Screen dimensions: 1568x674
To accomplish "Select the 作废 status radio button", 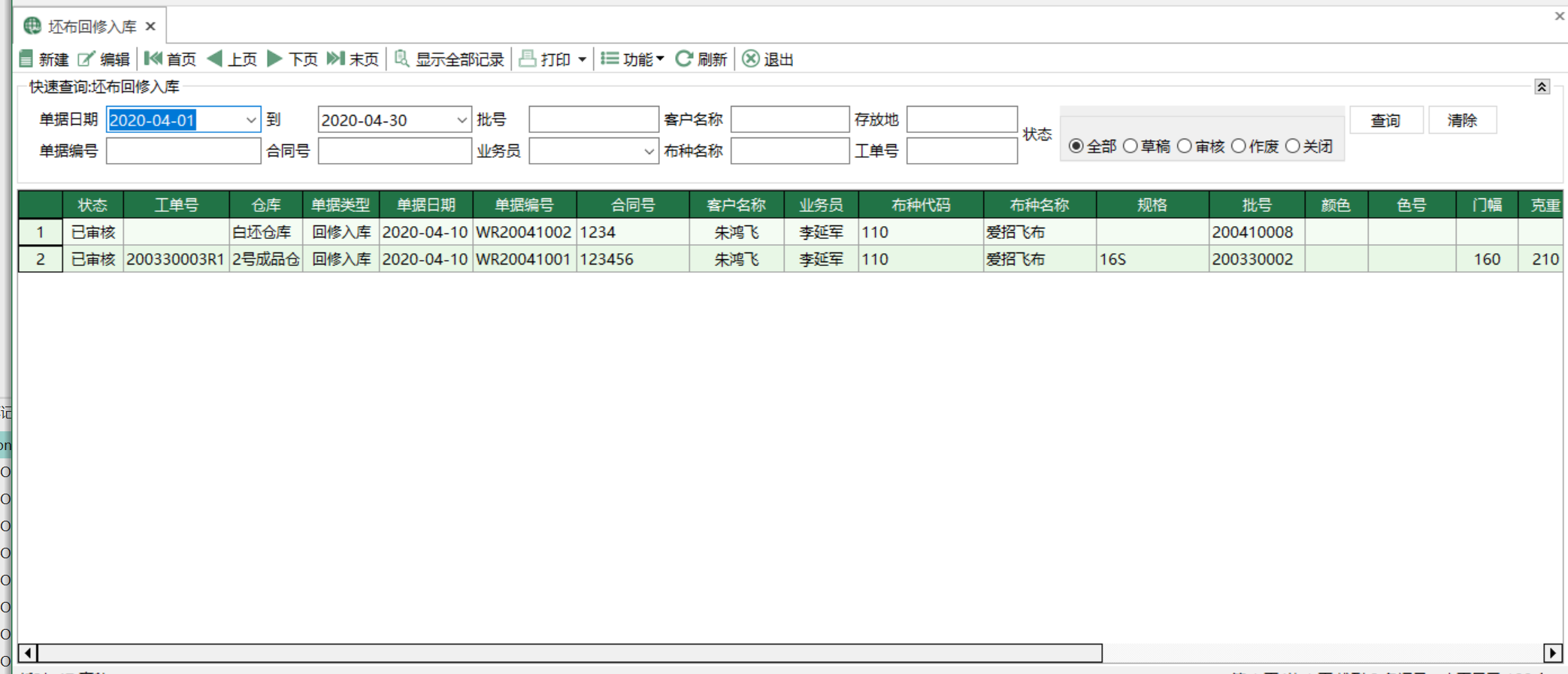I will 1239,146.
